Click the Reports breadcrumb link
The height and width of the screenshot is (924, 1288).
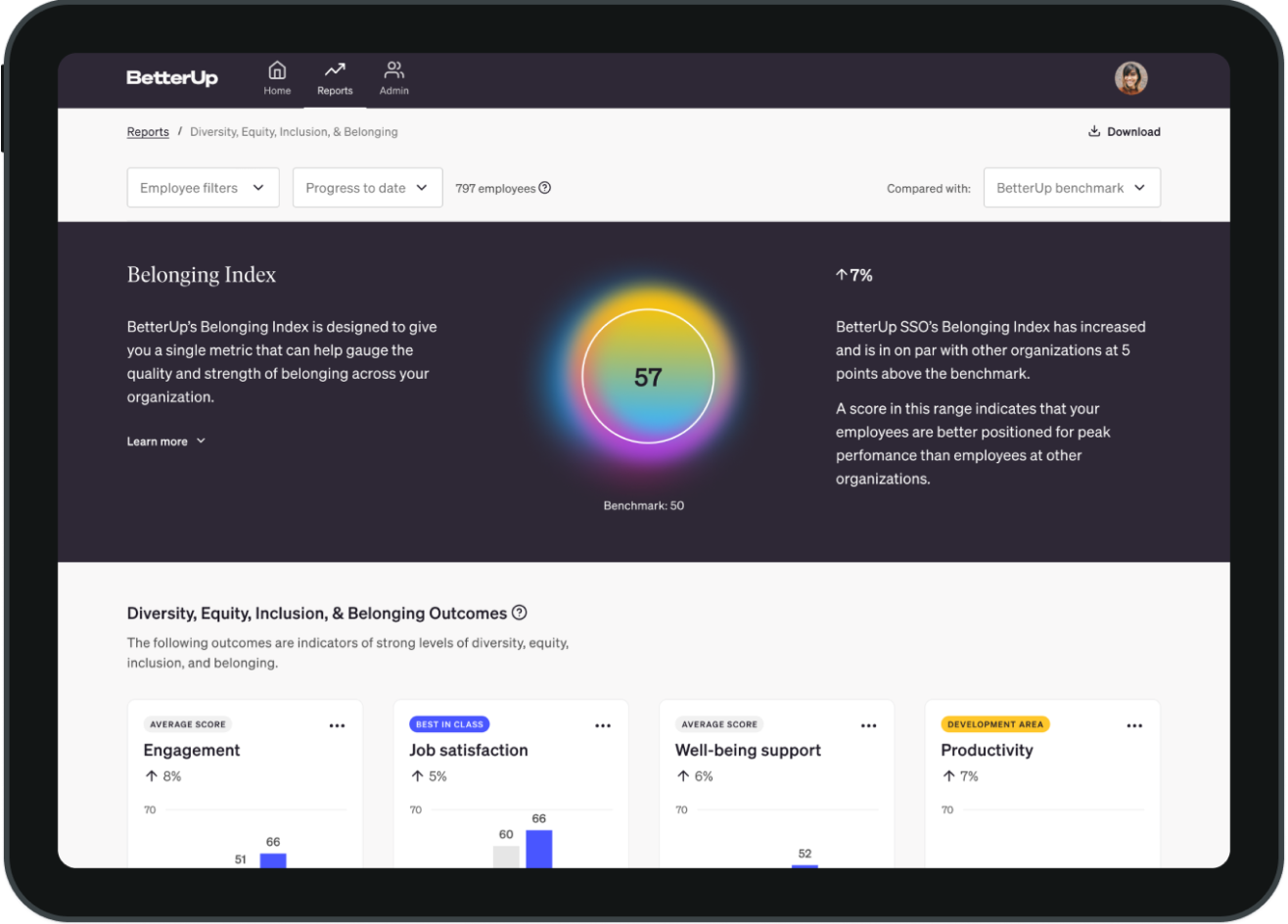click(x=148, y=132)
